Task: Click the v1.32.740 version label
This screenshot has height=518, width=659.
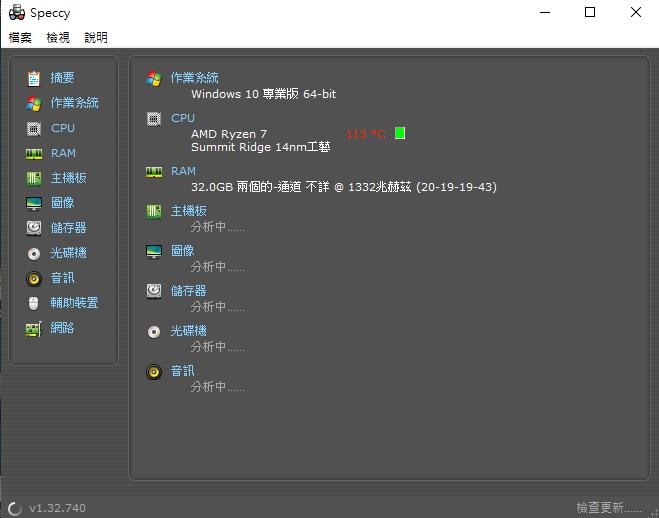Action: (58, 508)
